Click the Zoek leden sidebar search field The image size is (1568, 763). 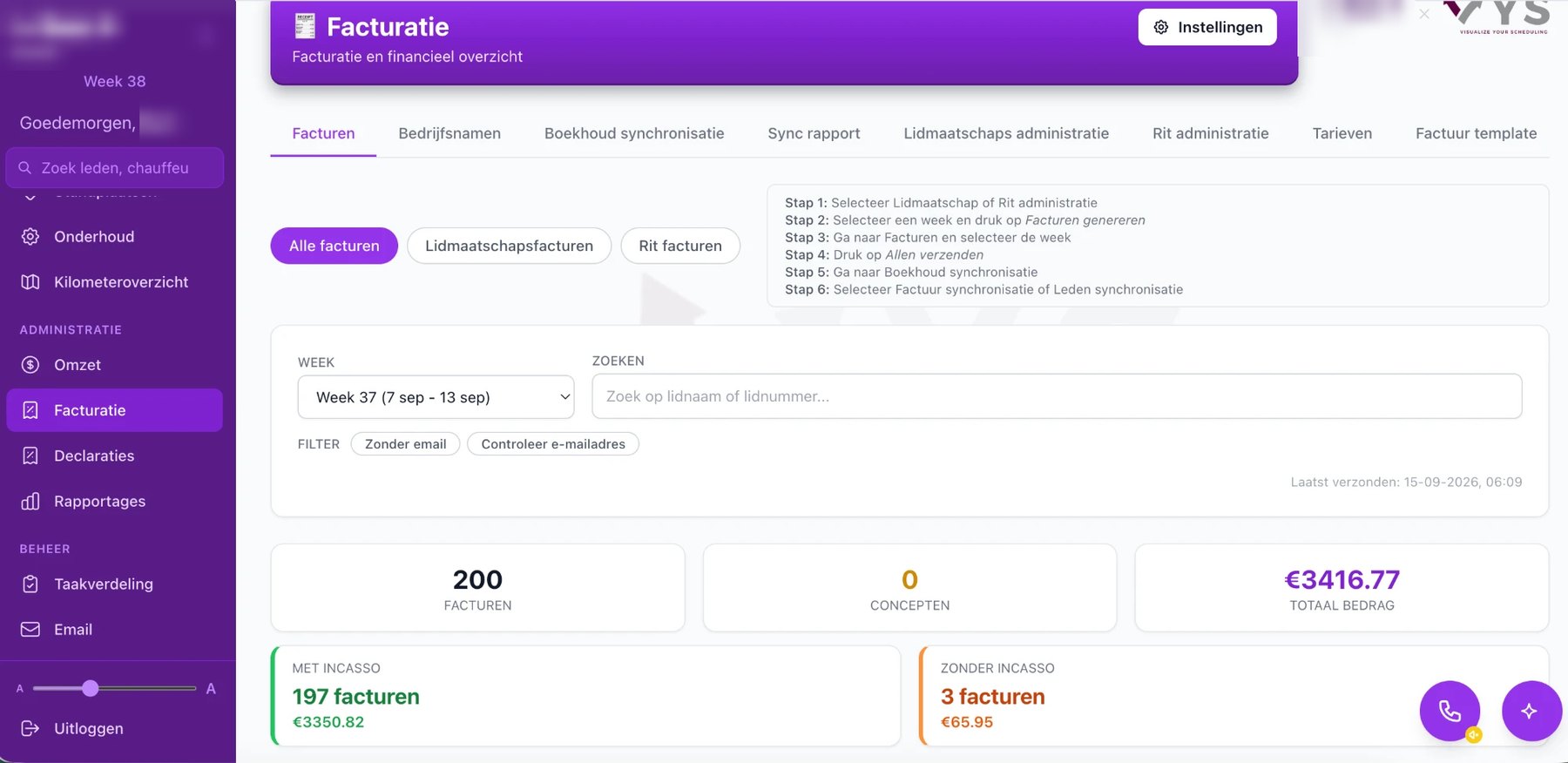115,168
